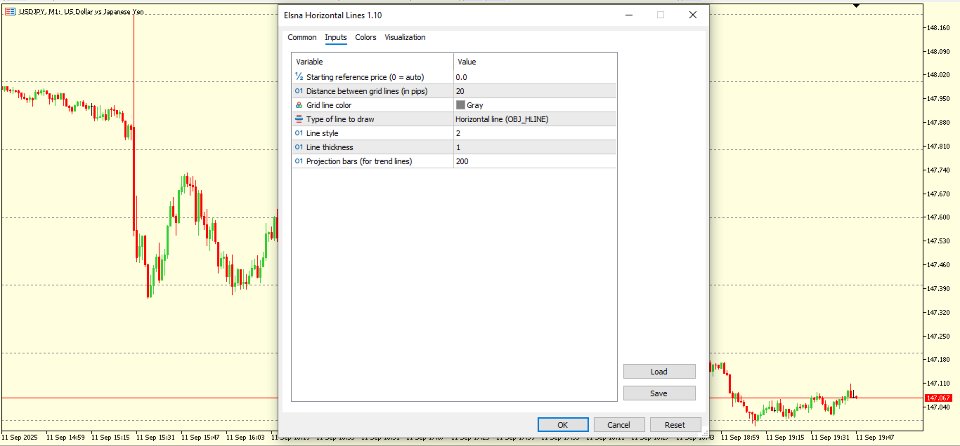
Task: Click the 148.160 price on the chart scale
Action: (x=938, y=28)
